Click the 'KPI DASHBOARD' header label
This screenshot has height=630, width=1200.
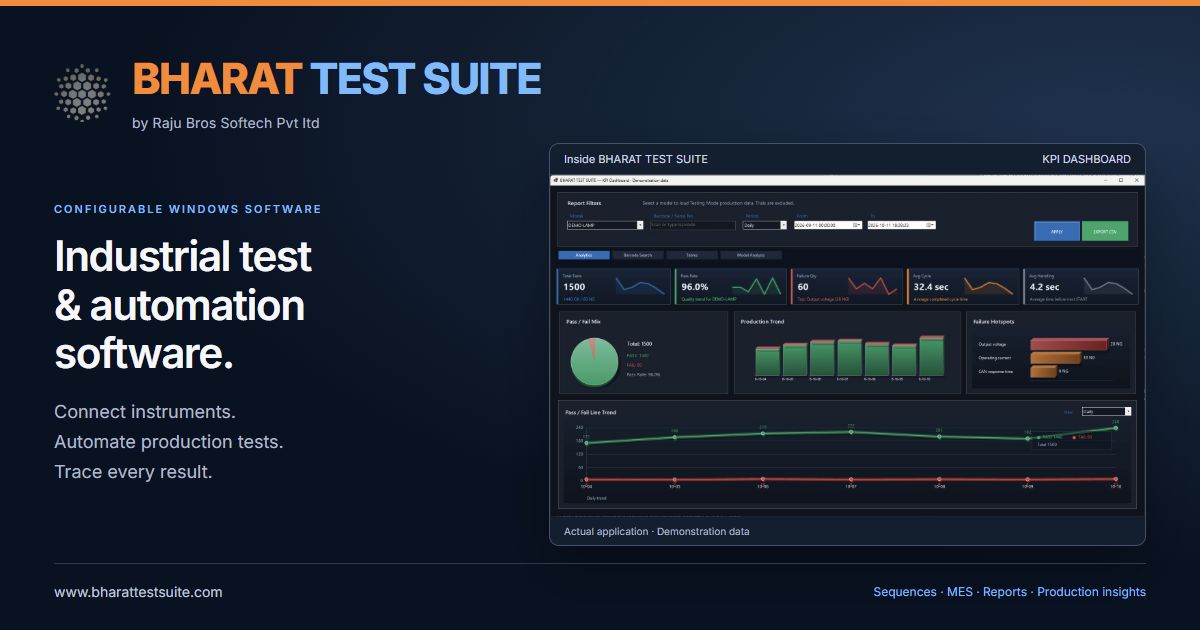1086,159
